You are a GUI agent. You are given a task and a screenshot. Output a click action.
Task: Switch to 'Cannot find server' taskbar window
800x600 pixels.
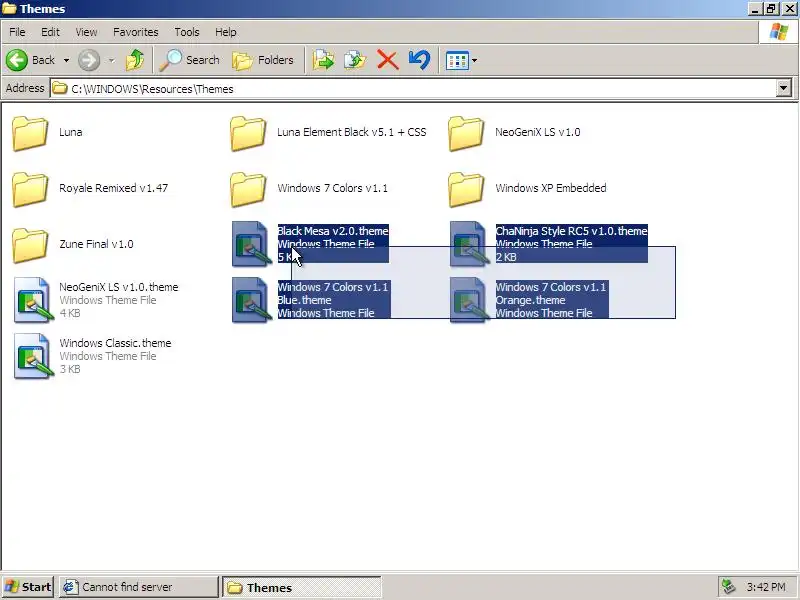[x=139, y=587]
